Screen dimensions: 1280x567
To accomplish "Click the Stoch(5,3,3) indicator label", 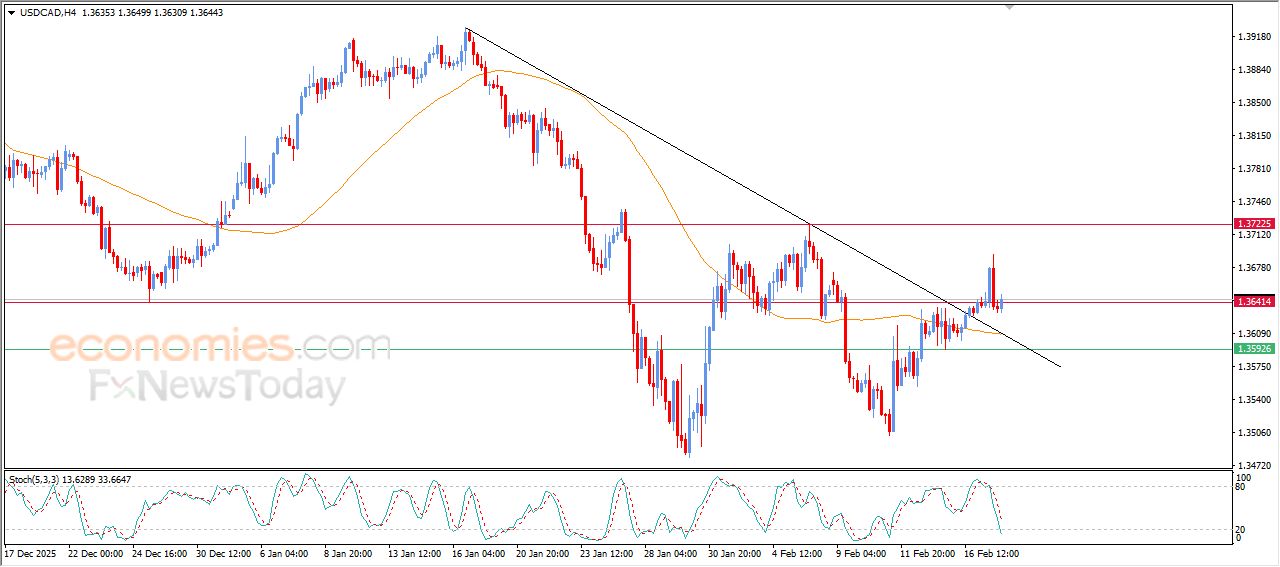I will (x=33, y=480).
